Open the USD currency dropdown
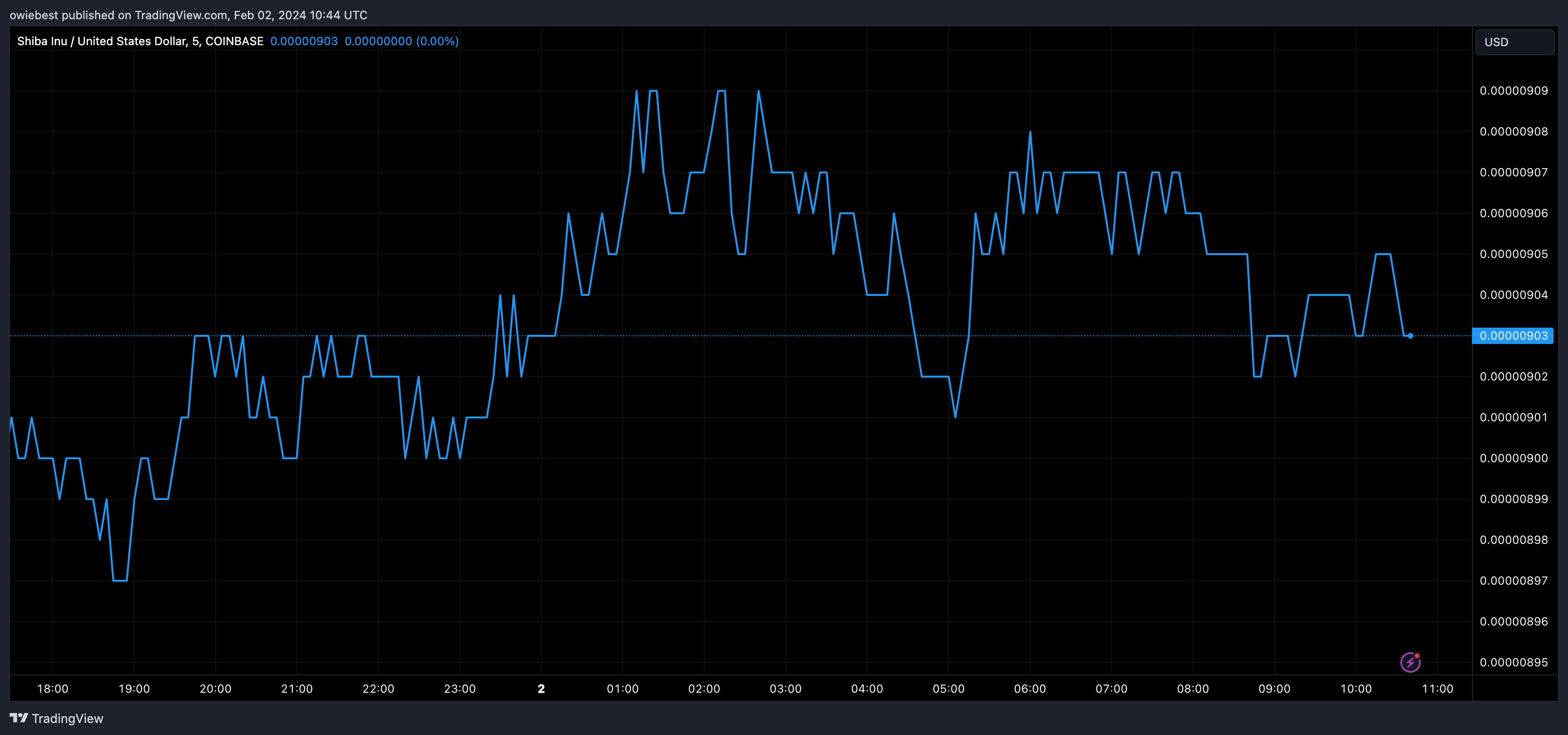Screen dimensions: 1568x735 coord(1514,42)
